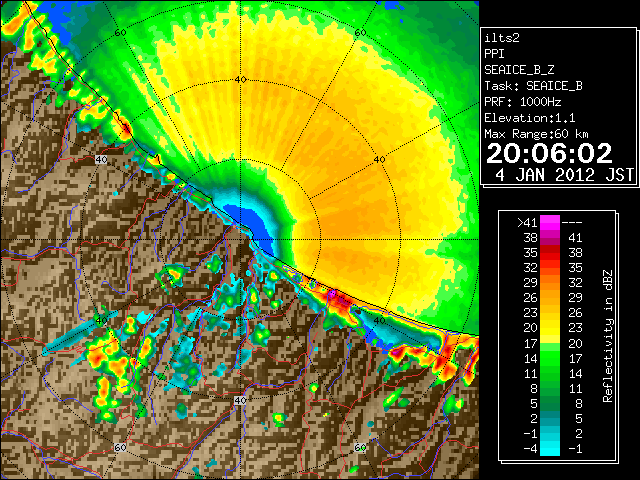The width and height of the screenshot is (640, 480).
Task: Select the '4 JAN 2012 JST' date
Action: coord(564,175)
